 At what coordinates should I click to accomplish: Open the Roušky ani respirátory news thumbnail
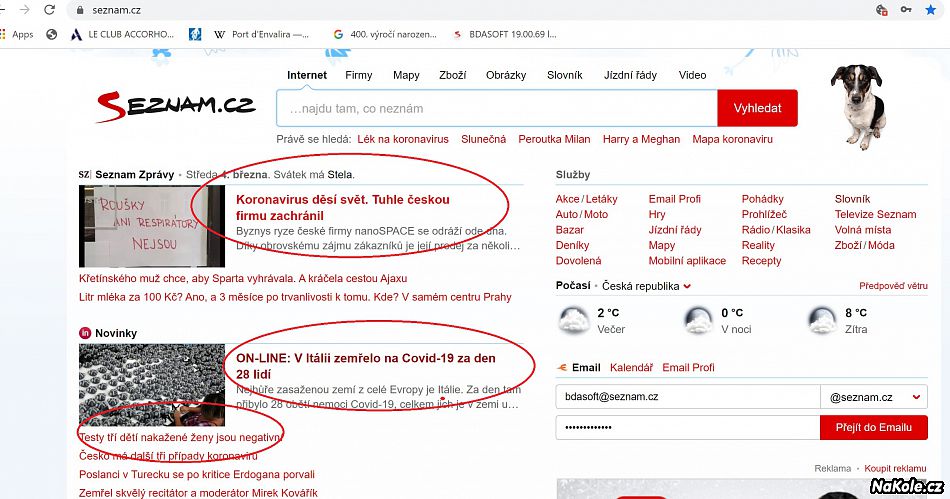152,226
